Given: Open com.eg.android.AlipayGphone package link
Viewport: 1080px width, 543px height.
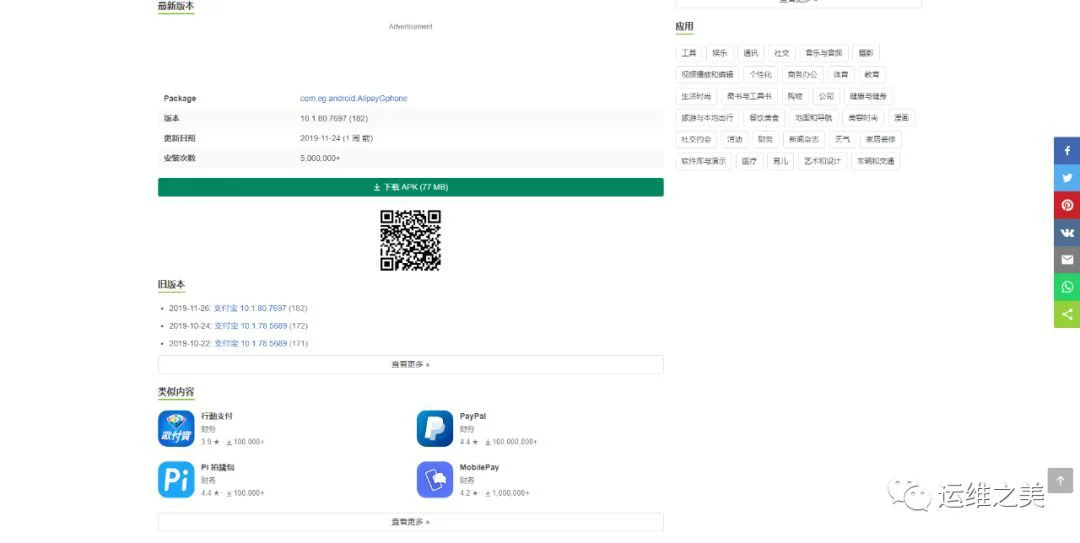Looking at the screenshot, I should coord(353,99).
